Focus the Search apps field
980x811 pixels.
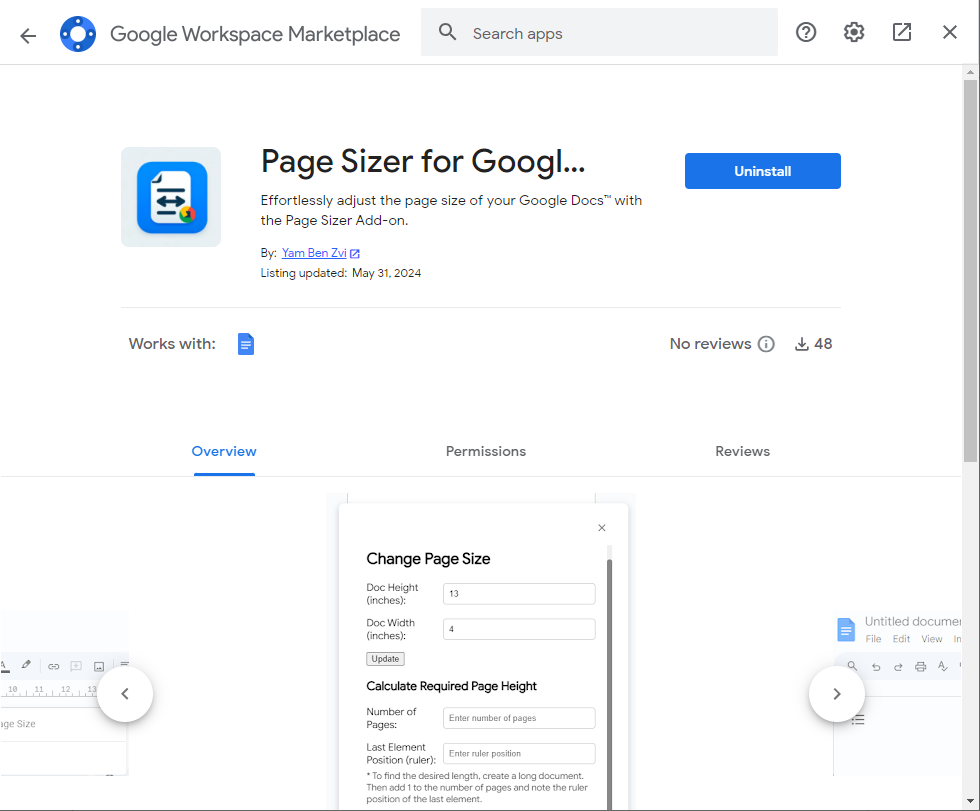click(x=599, y=32)
